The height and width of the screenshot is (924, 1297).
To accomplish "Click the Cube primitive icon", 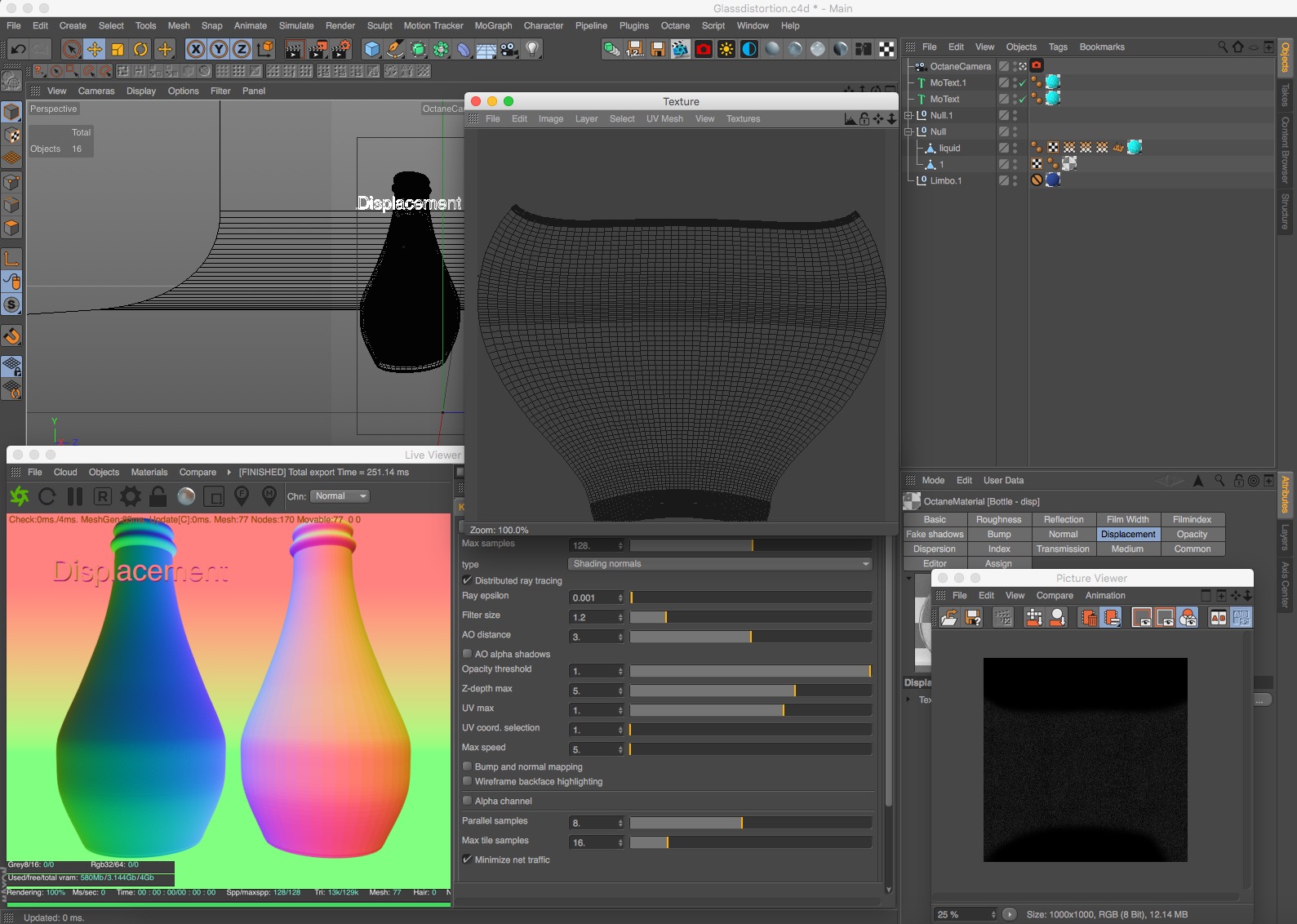I will [x=372, y=49].
